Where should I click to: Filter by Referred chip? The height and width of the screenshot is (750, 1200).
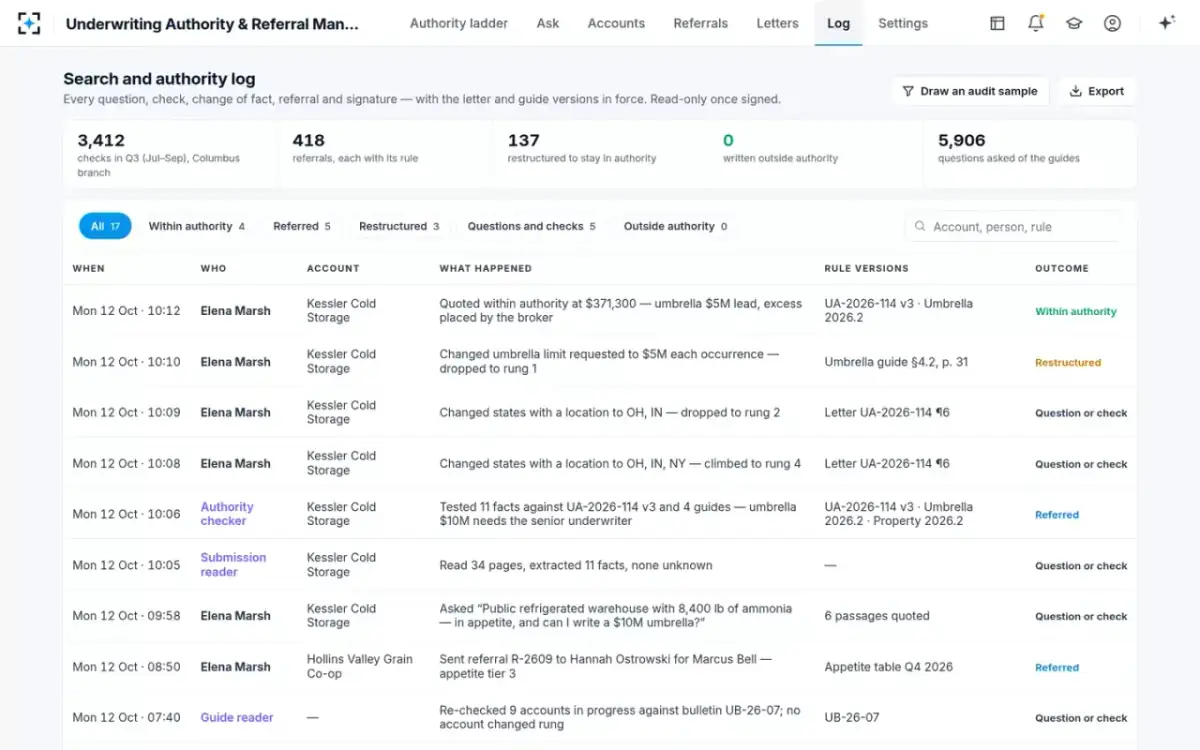click(x=302, y=226)
